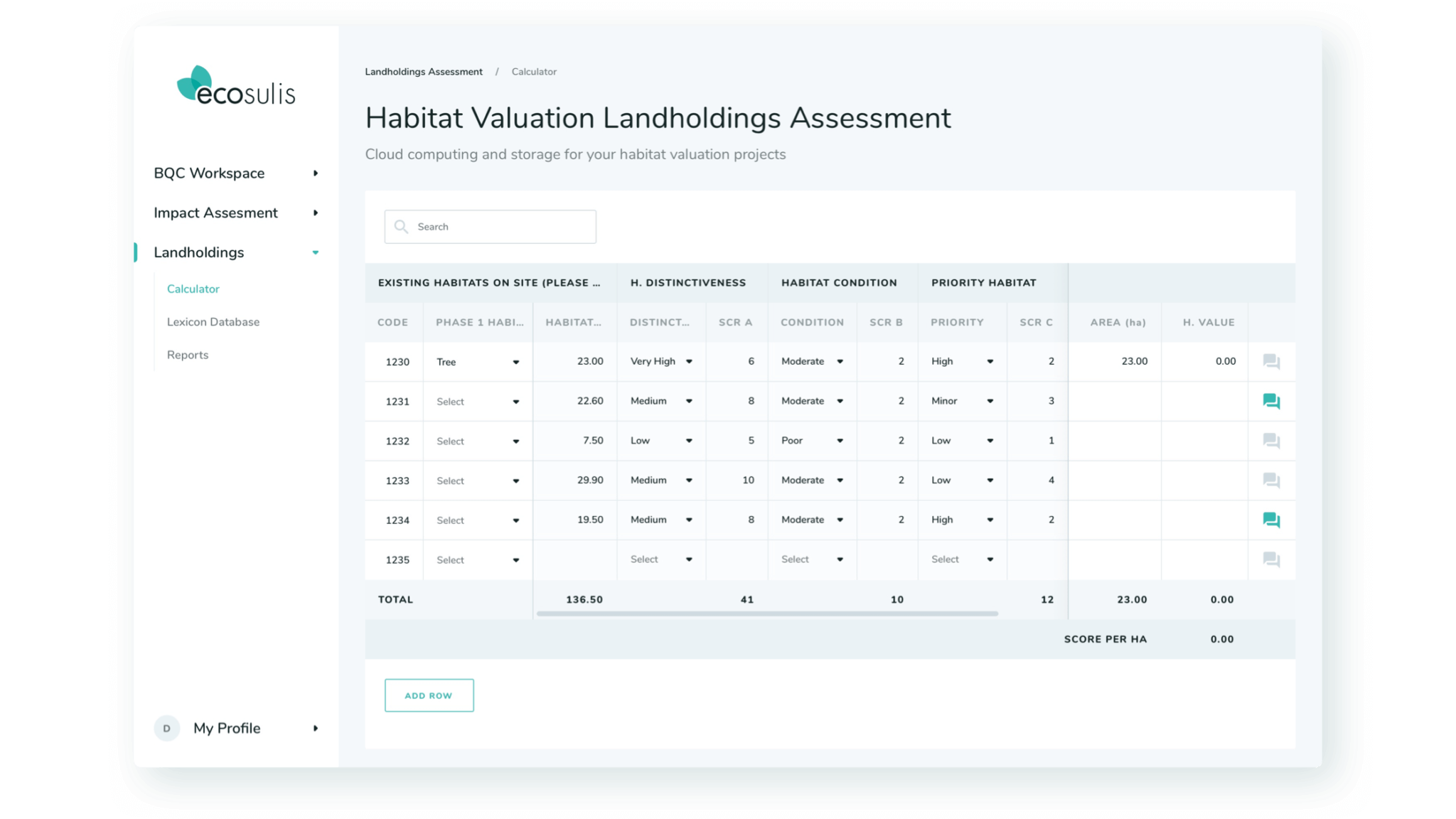Click habitat value 23.00 in row 1230

590,361
